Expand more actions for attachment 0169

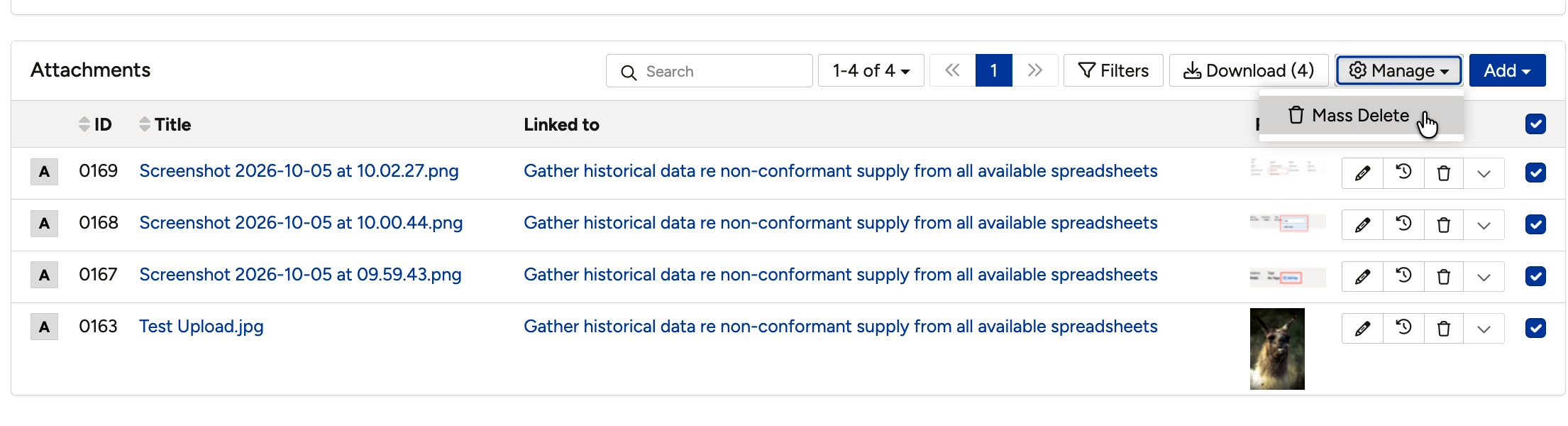pyautogui.click(x=1484, y=173)
